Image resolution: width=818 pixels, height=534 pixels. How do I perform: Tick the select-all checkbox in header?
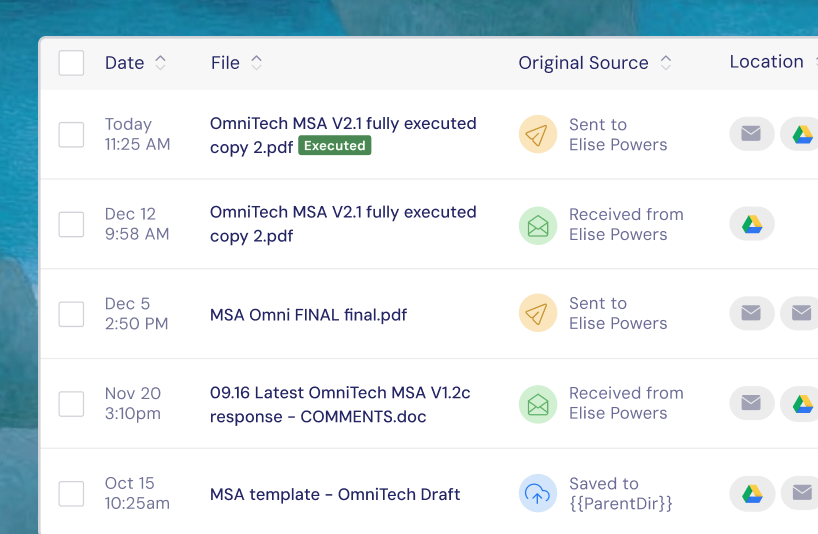pyautogui.click(x=71, y=63)
